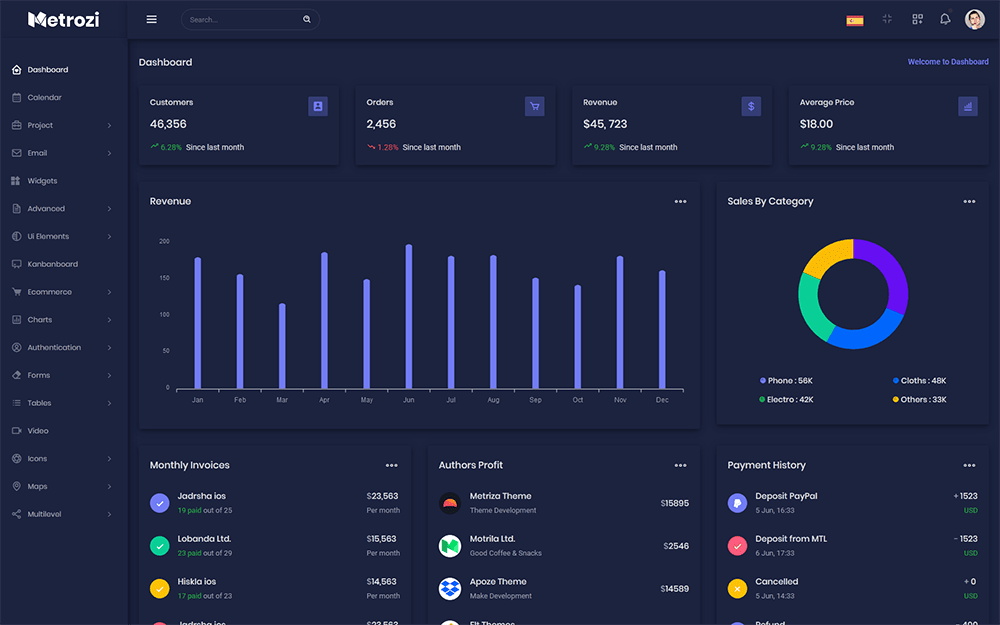
Task: Open Kanbanboard from the sidebar
Action: [x=51, y=263]
